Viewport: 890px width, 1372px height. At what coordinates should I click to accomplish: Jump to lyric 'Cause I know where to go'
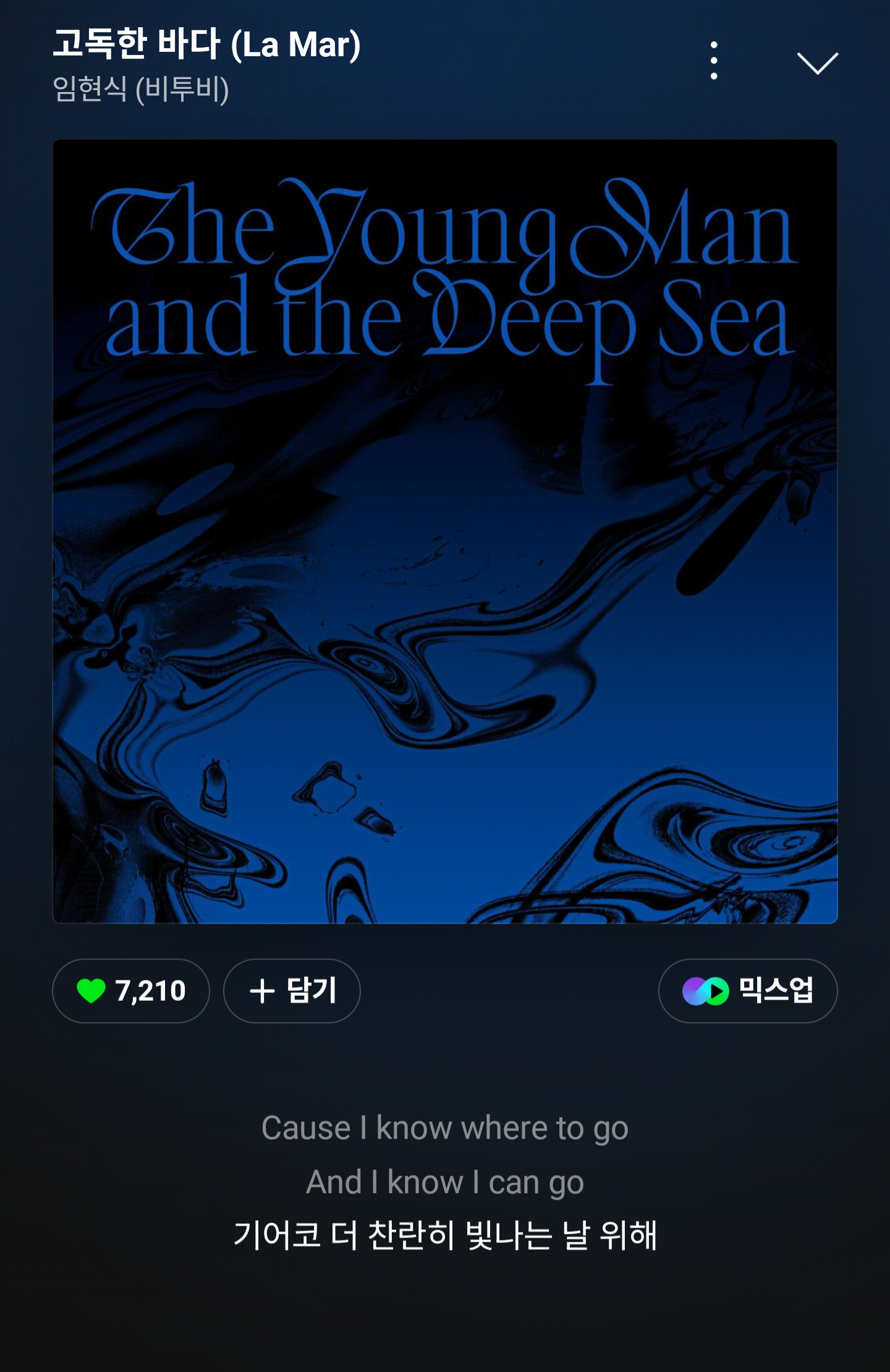pyautogui.click(x=445, y=1129)
